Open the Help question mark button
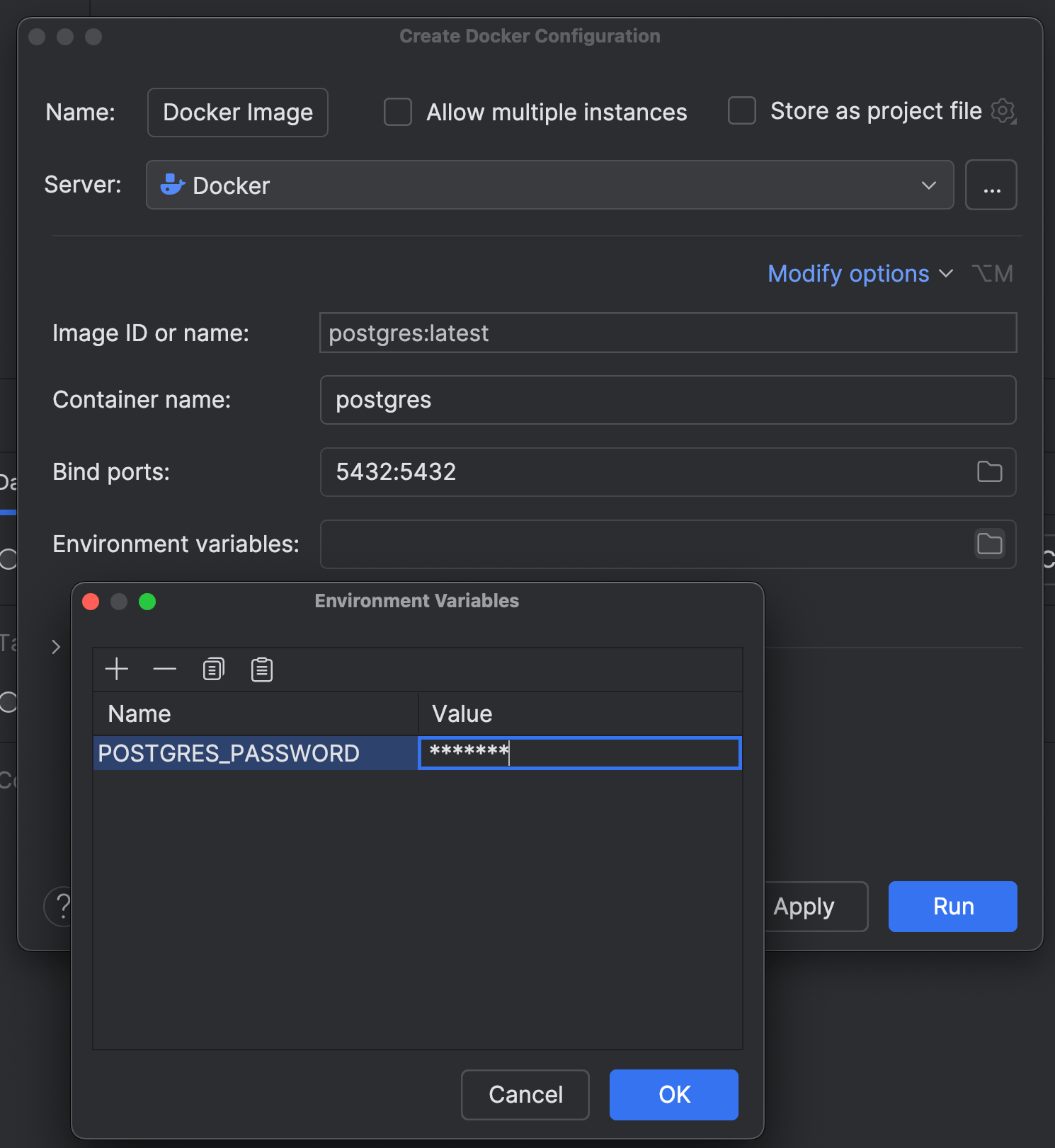Viewport: 1055px width, 1148px height. tap(59, 906)
